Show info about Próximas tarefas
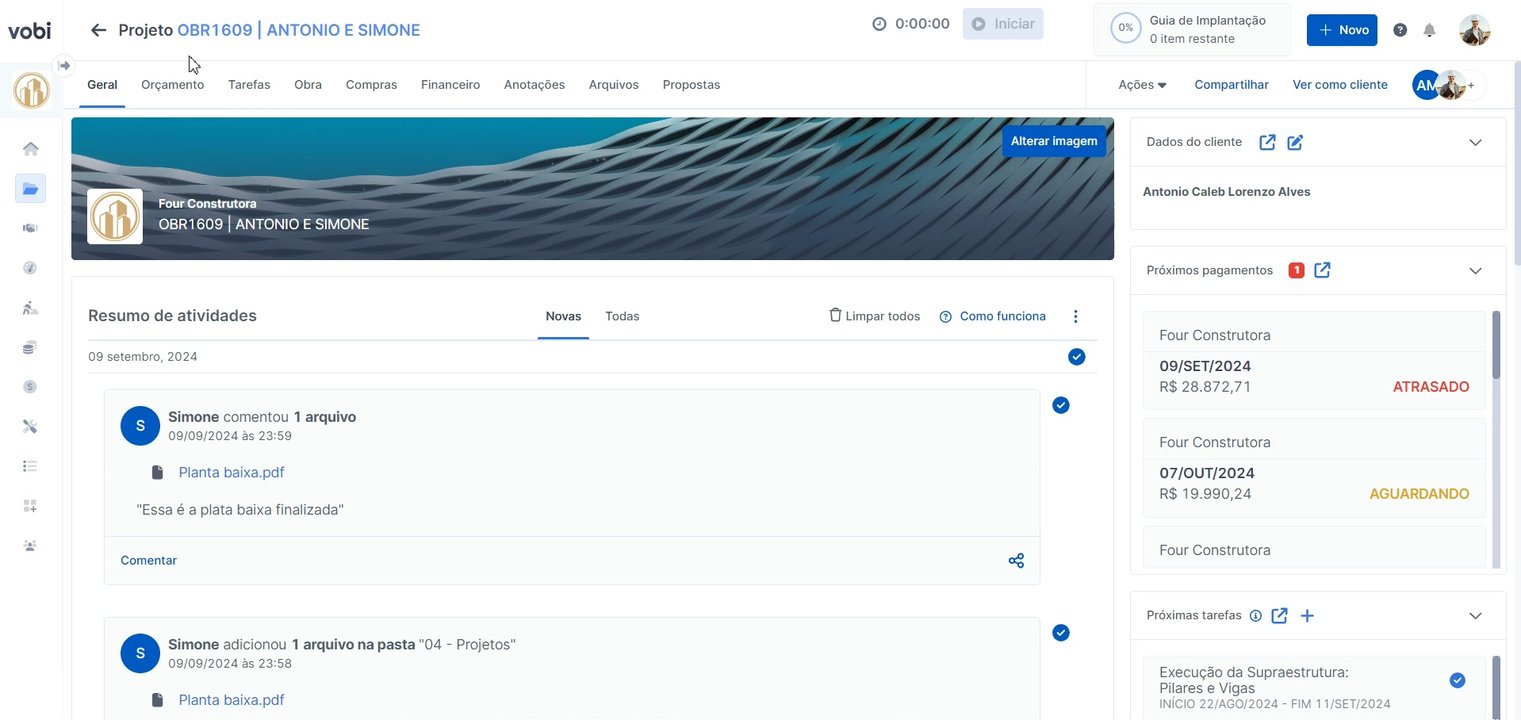Screen dimensions: 1521x720 coord(1255,616)
